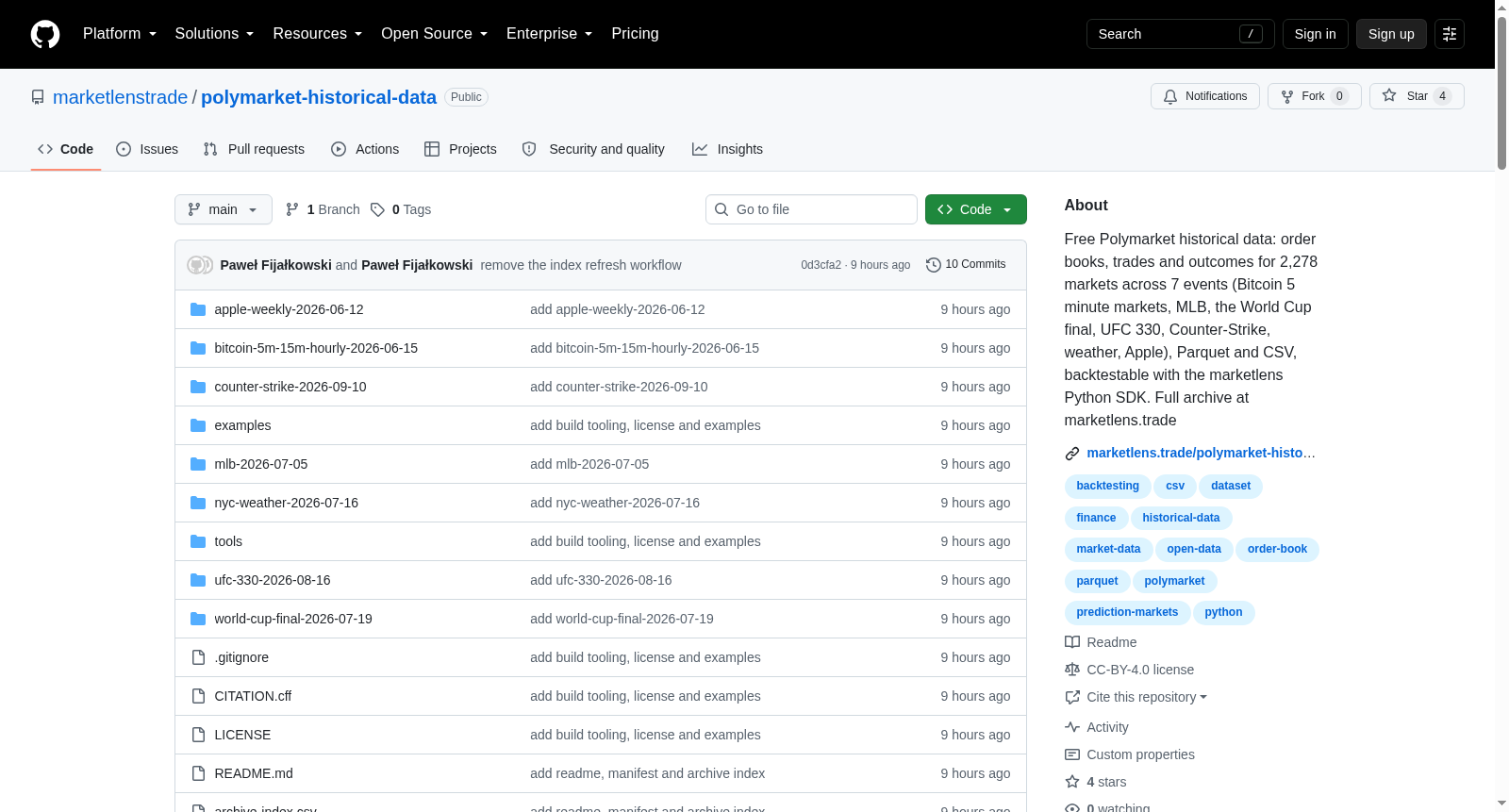The width and height of the screenshot is (1509, 812).
Task: Click the bitcoin-5m-15m-hourly folder icon
Action: click(198, 348)
